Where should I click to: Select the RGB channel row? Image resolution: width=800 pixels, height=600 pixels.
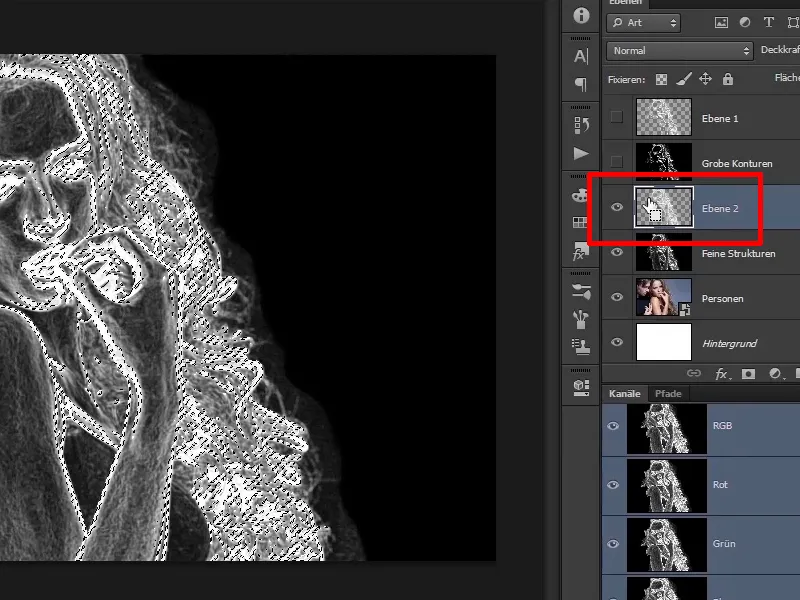pyautogui.click(x=701, y=429)
